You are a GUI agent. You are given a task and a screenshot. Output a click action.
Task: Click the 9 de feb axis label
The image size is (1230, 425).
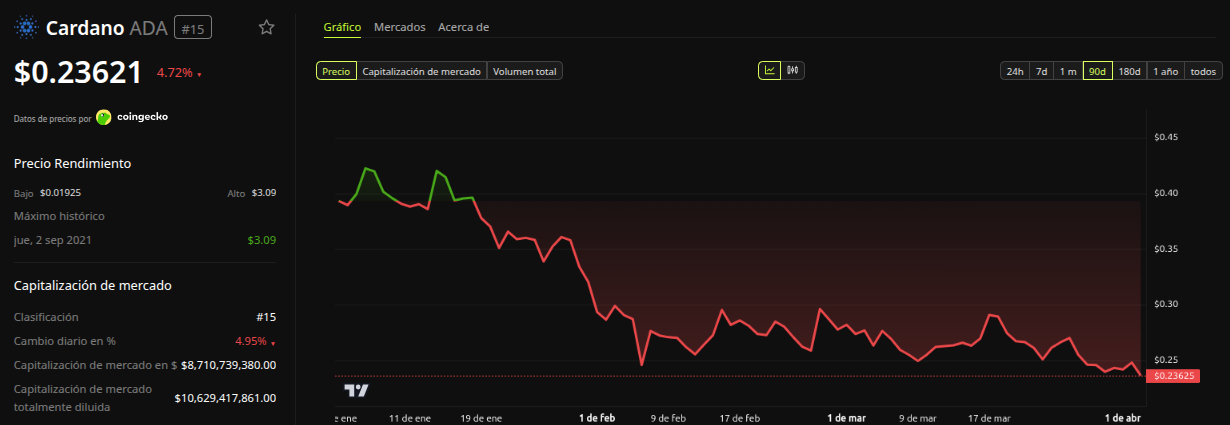[668, 417]
